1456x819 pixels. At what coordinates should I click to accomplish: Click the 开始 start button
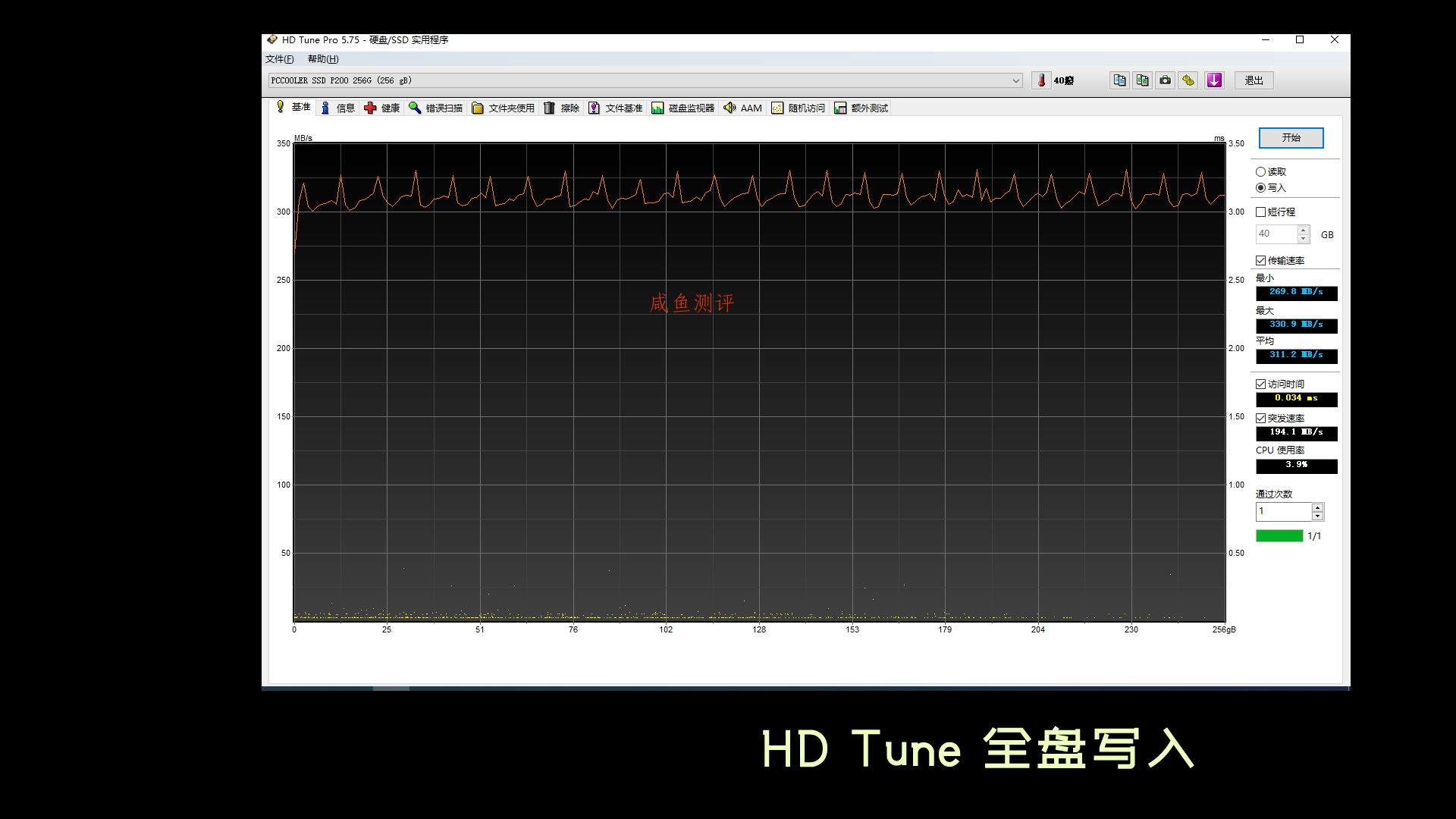(1291, 138)
